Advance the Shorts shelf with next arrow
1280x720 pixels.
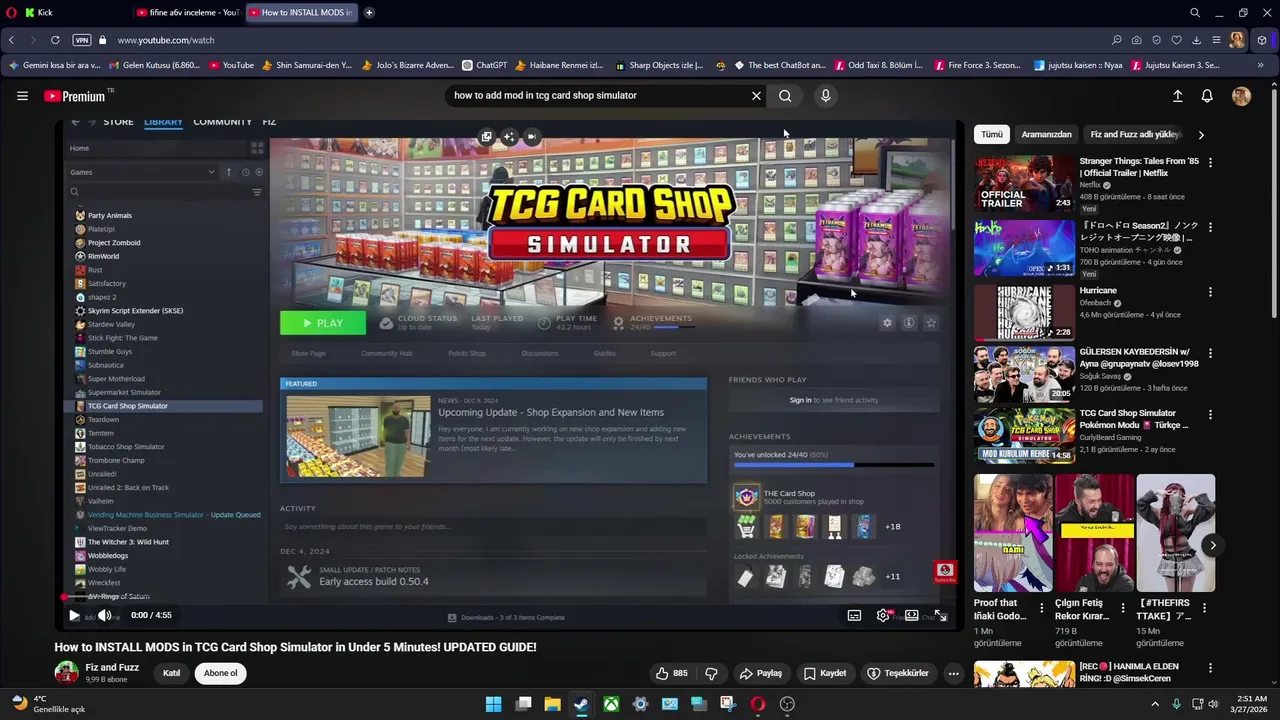[1212, 545]
